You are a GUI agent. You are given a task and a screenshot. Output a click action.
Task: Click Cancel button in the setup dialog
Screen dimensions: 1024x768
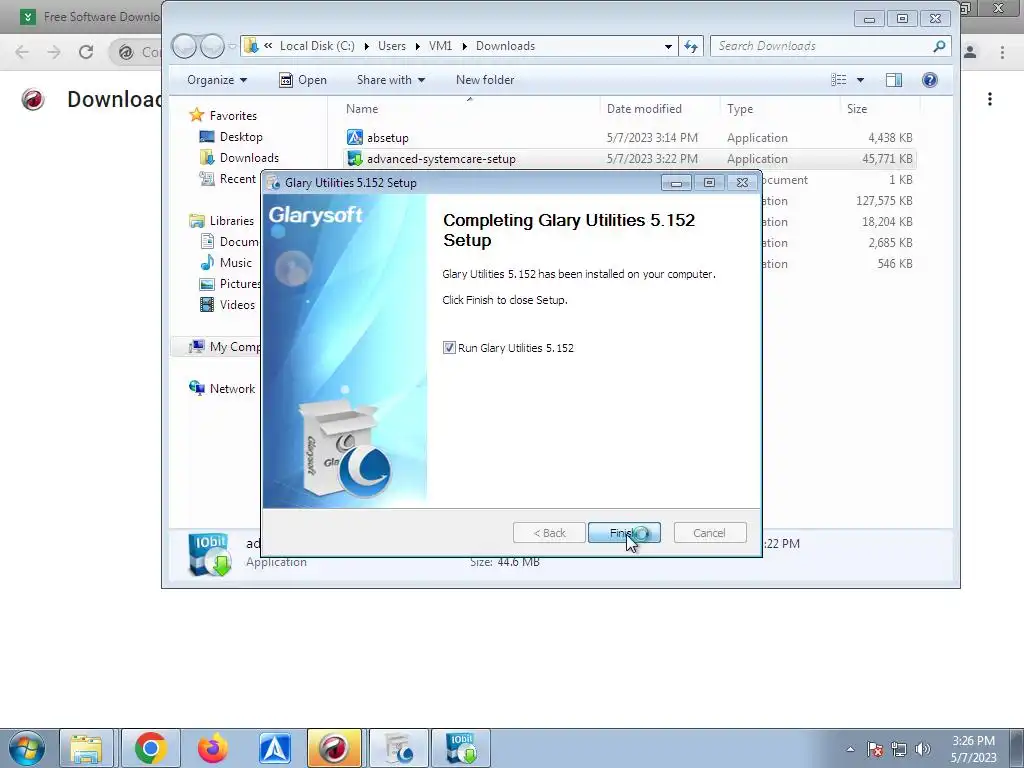(709, 533)
